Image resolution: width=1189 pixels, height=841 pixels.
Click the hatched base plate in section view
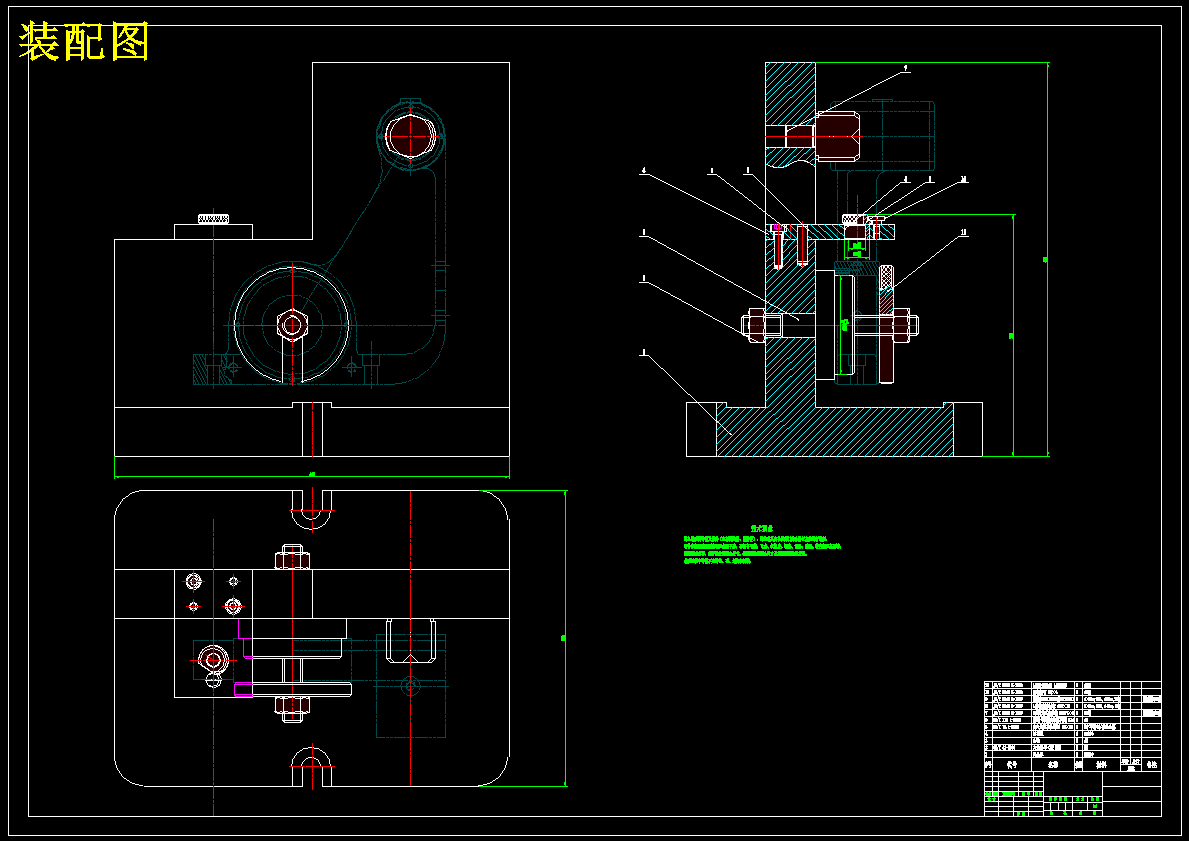pos(834,430)
